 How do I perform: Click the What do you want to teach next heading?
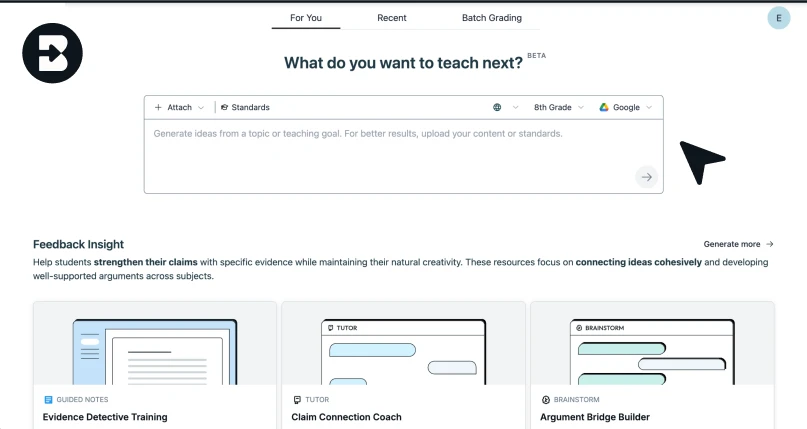pyautogui.click(x=404, y=63)
